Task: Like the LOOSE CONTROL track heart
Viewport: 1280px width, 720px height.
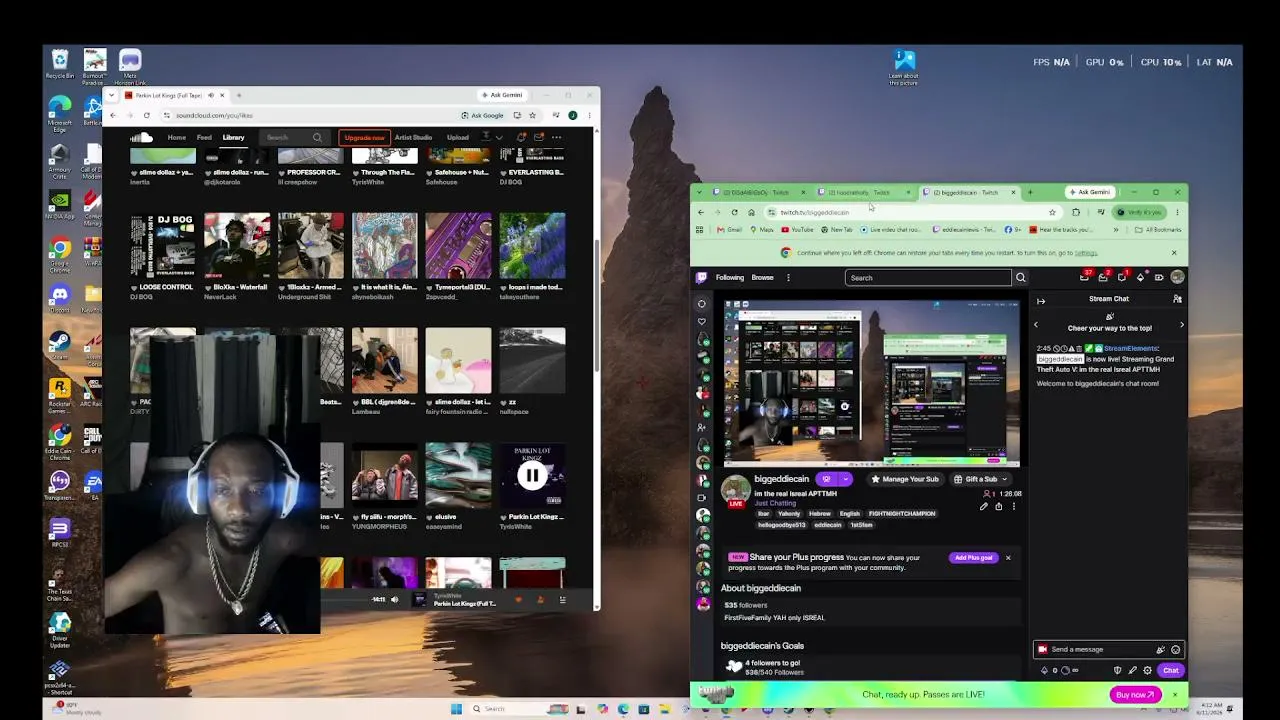Action: click(x=133, y=287)
